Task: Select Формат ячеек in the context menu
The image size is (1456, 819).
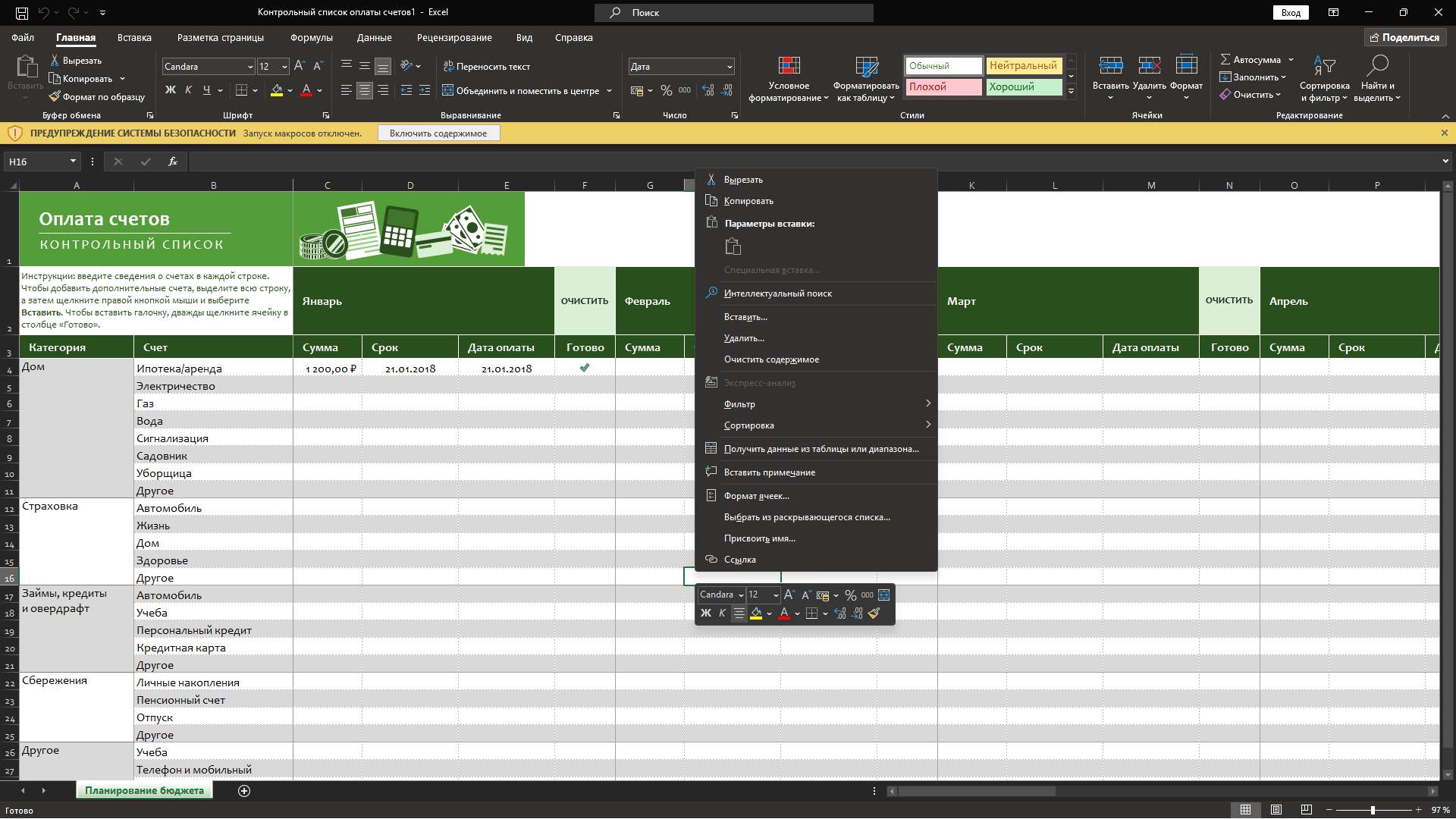Action: [x=756, y=496]
